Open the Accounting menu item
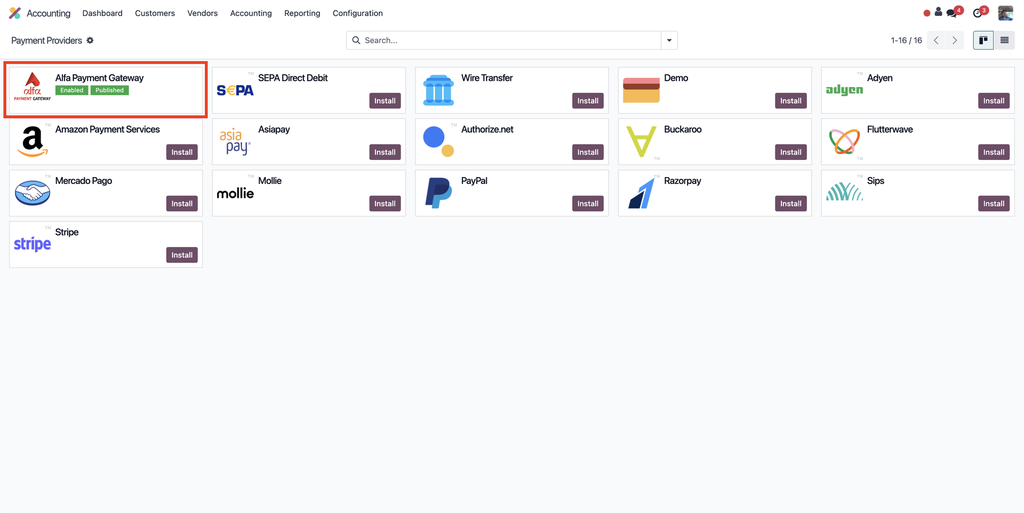 (251, 13)
